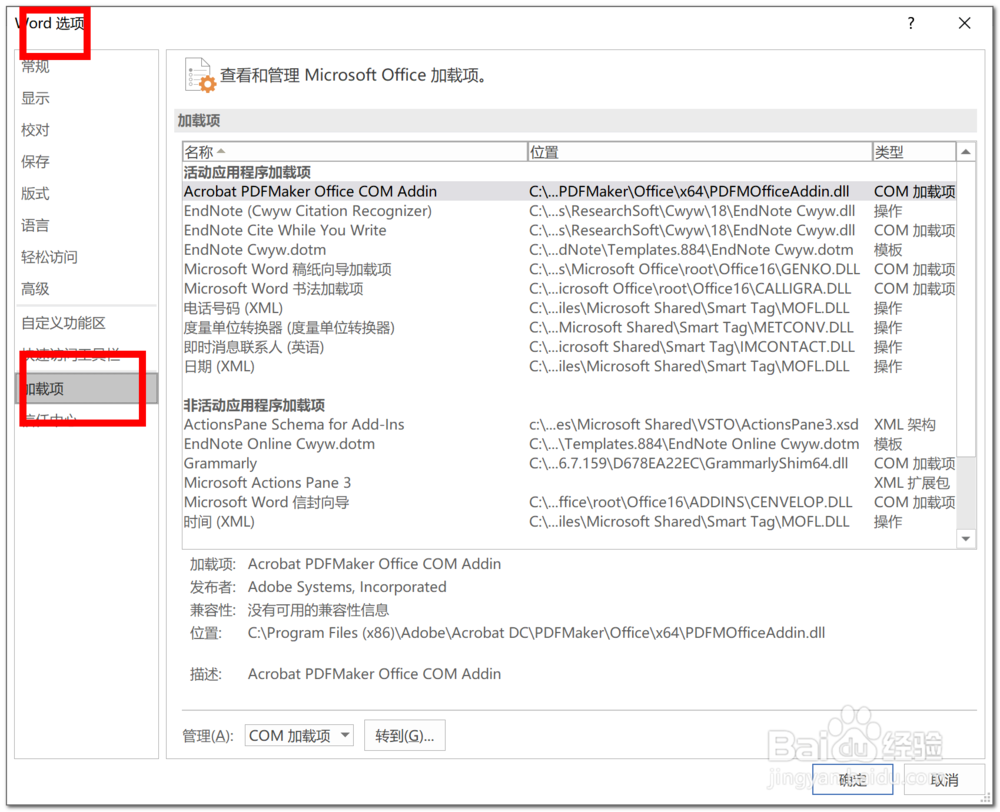The width and height of the screenshot is (1000, 812).
Task: Select Microsoft Word 信封向导 entry
Action: 569,503
